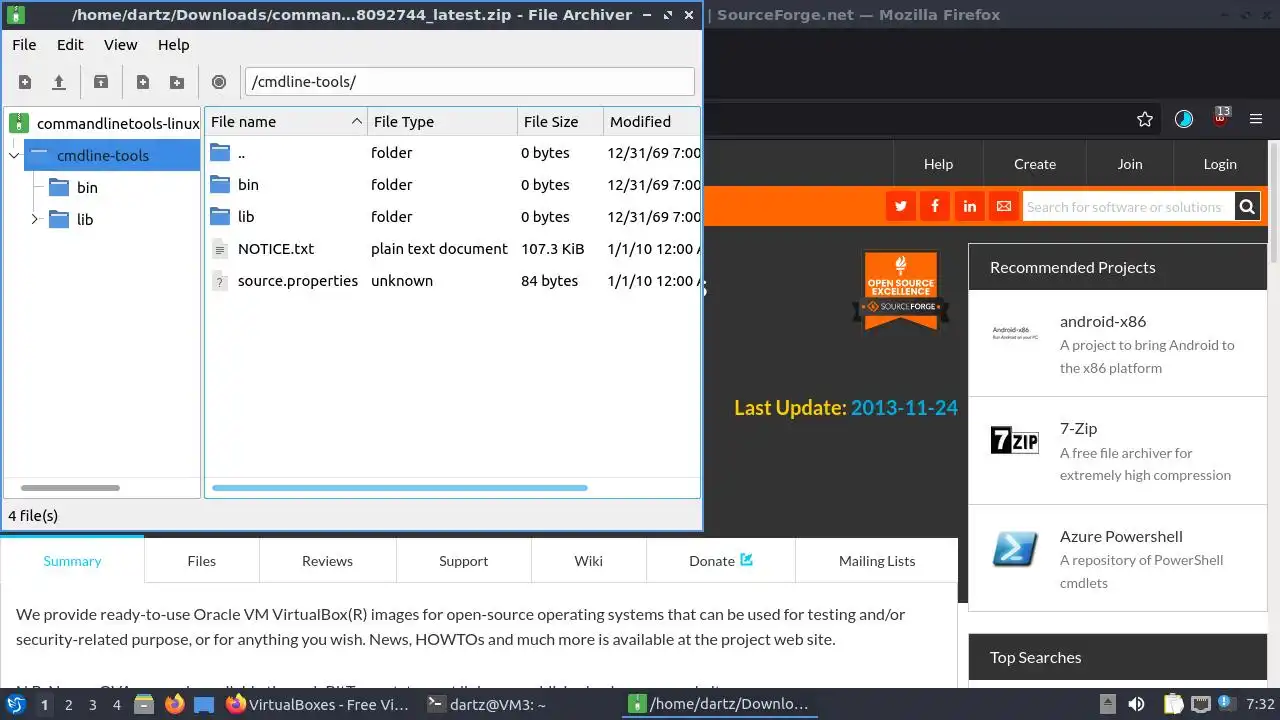The image size is (1280, 720).
Task: Open the Mailing Lists tab
Action: (877, 561)
